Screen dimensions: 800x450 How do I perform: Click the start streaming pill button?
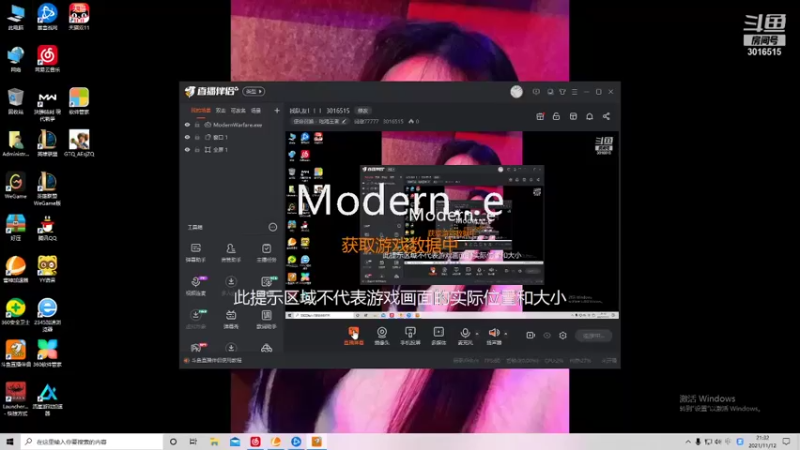pos(593,336)
